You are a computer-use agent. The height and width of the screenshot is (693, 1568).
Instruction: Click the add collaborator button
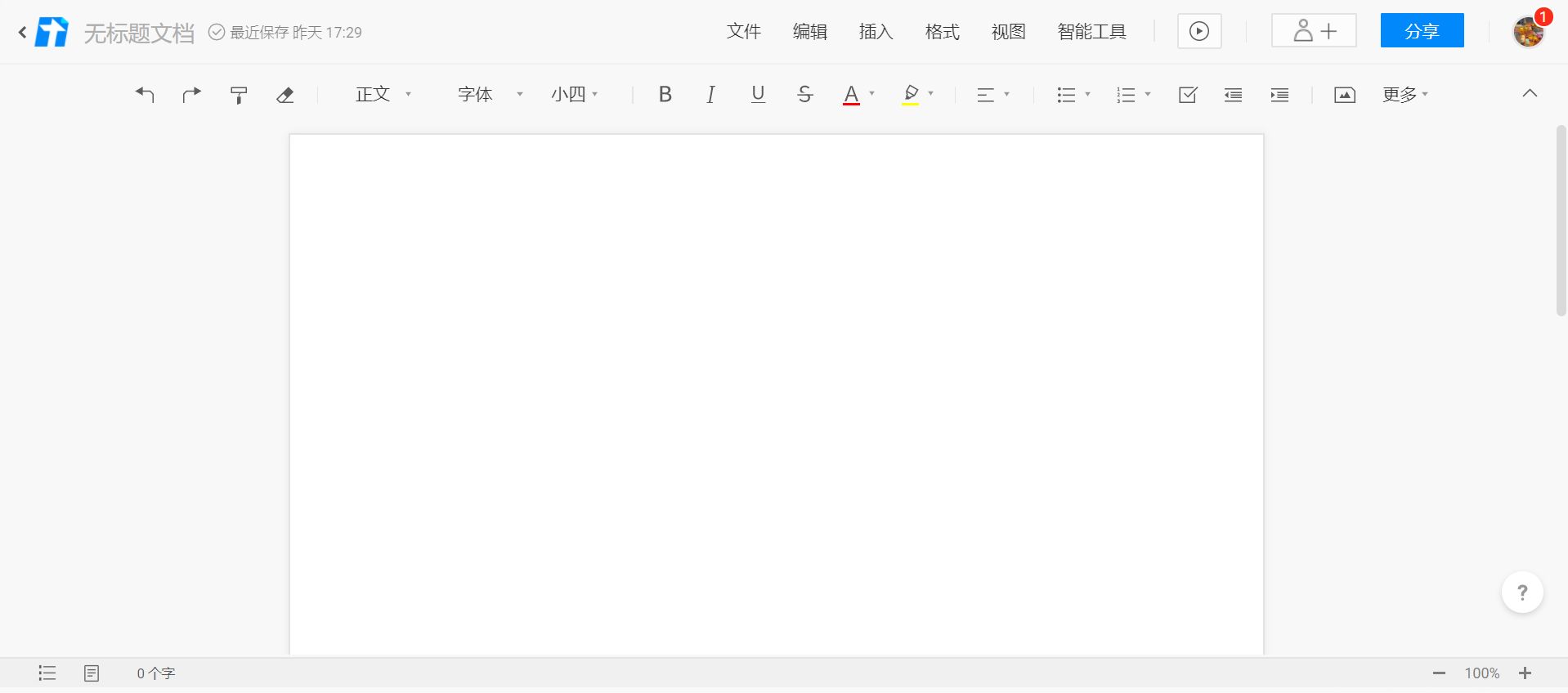coord(1314,31)
